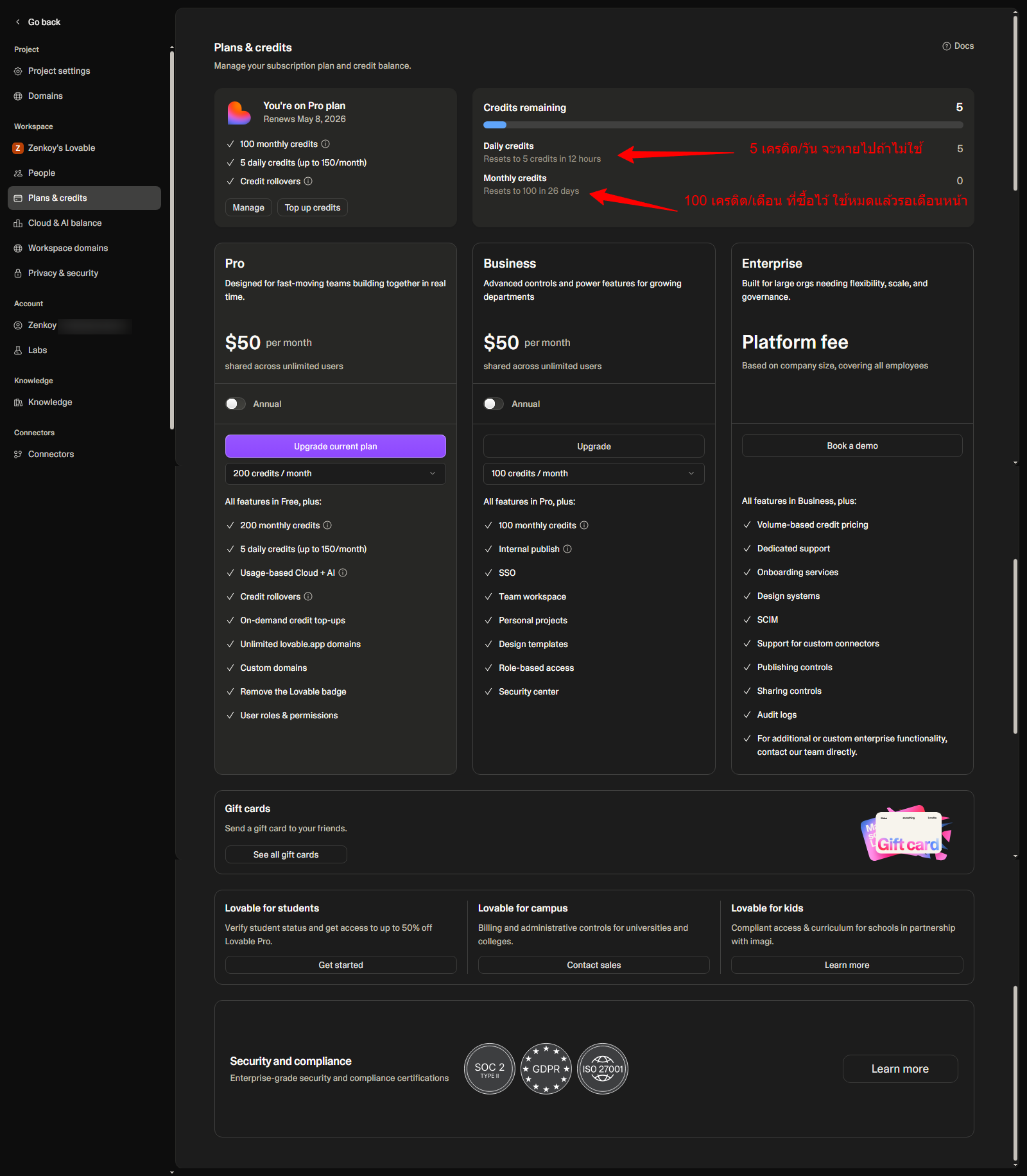Click the "Volume-based credit pricing" feature text
The height and width of the screenshot is (1176, 1027).
(x=813, y=525)
